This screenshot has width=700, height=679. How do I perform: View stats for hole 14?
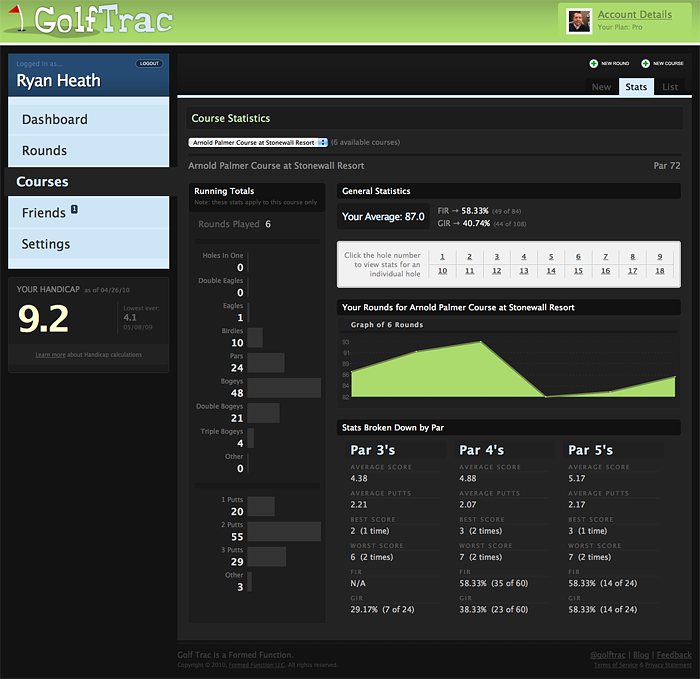point(551,271)
